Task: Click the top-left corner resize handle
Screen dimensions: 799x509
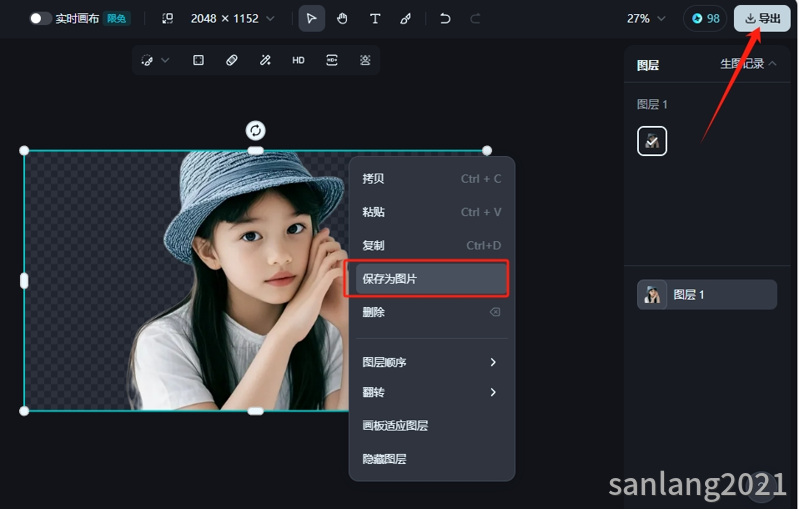Action: point(24,150)
